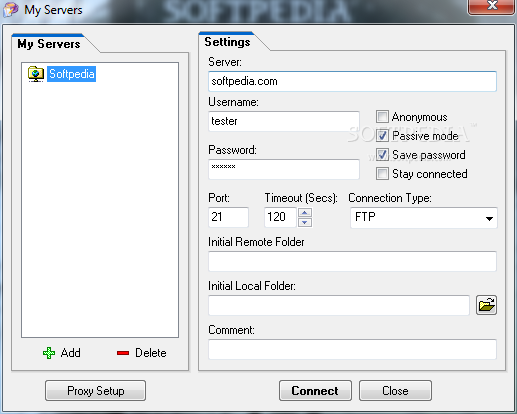
Task: Click the Initial Remote Folder field
Action: [352, 261]
